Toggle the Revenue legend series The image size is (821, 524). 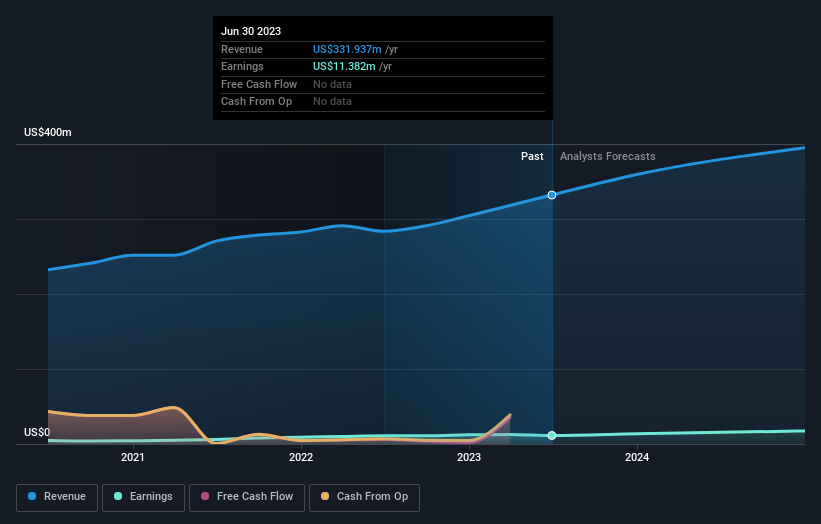(57, 497)
